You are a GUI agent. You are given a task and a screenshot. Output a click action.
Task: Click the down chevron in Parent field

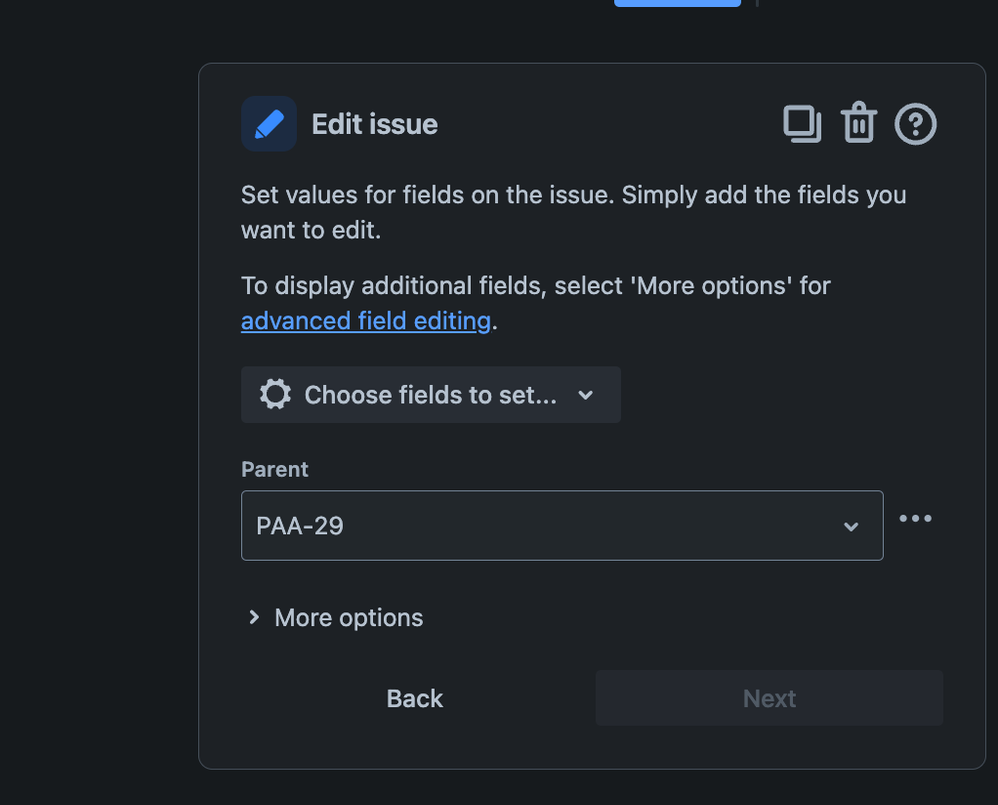[x=851, y=526]
